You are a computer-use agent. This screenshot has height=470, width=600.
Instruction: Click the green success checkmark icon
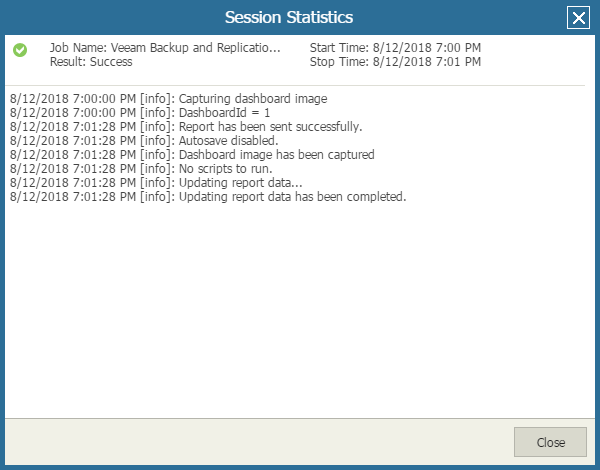click(20, 50)
